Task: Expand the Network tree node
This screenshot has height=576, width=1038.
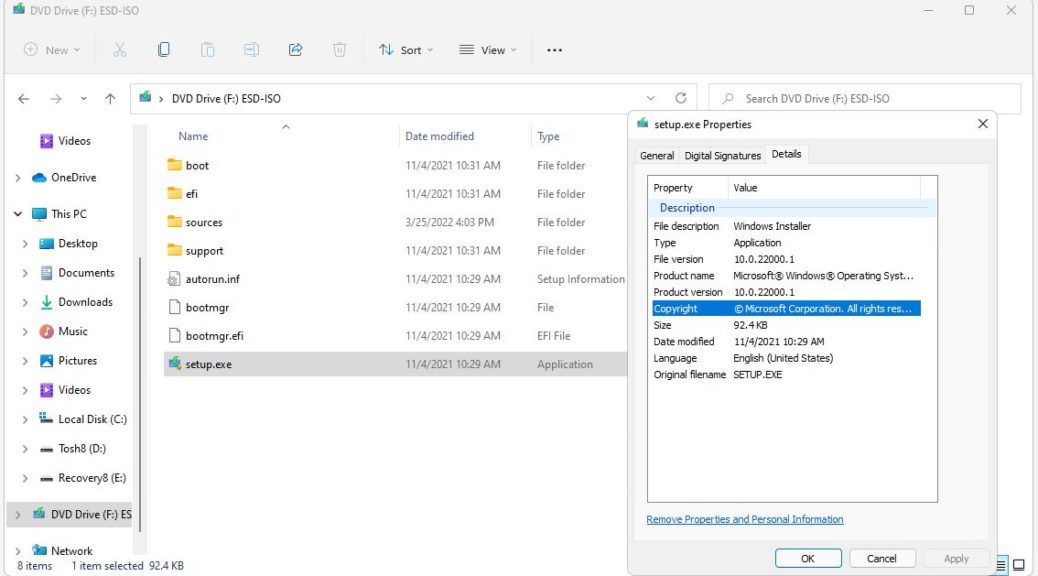Action: pyautogui.click(x=18, y=551)
